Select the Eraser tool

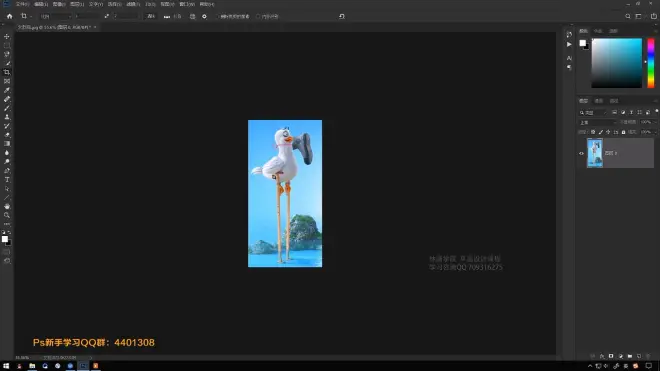pyautogui.click(x=7, y=135)
